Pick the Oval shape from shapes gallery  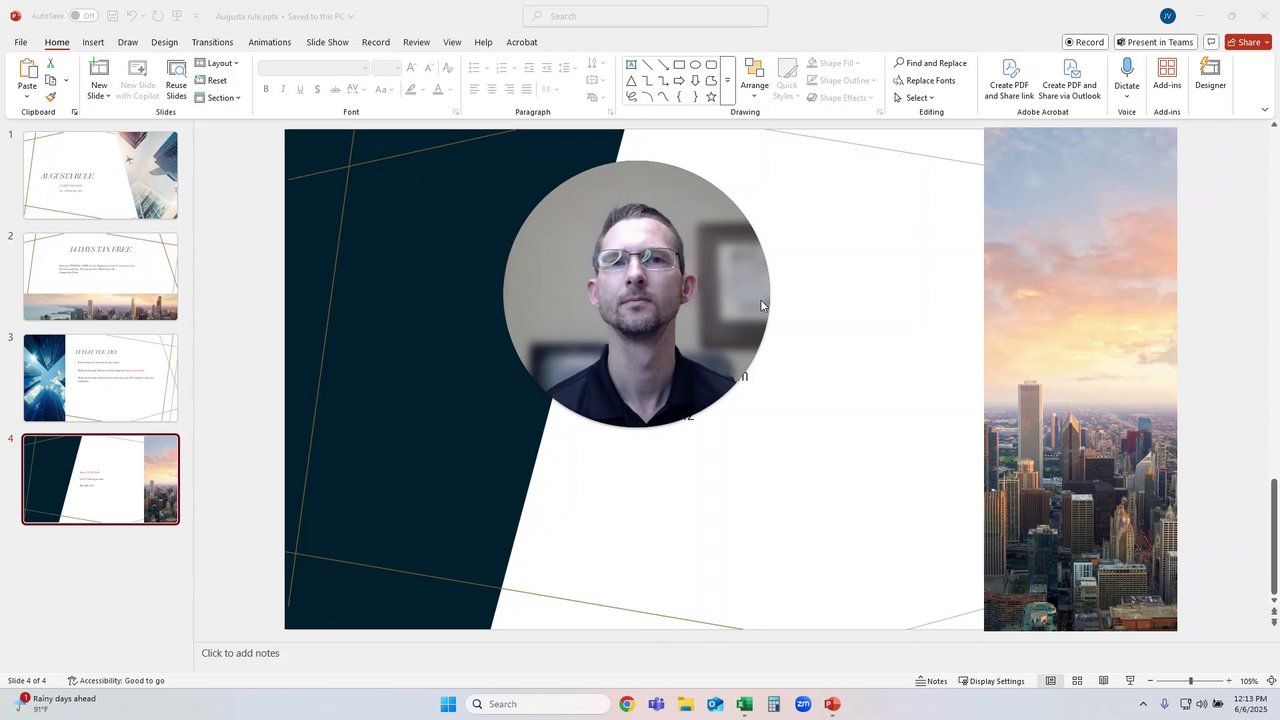695,64
